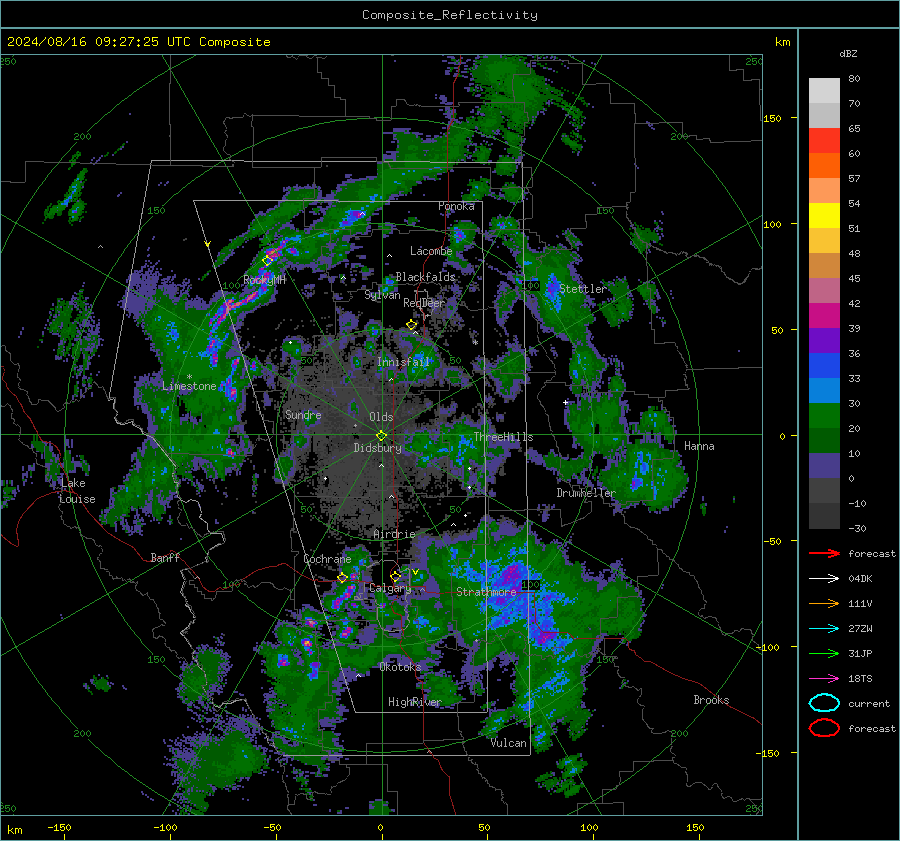900x841 pixels.
Task: Click the Okotoks label
Action: 400,667
